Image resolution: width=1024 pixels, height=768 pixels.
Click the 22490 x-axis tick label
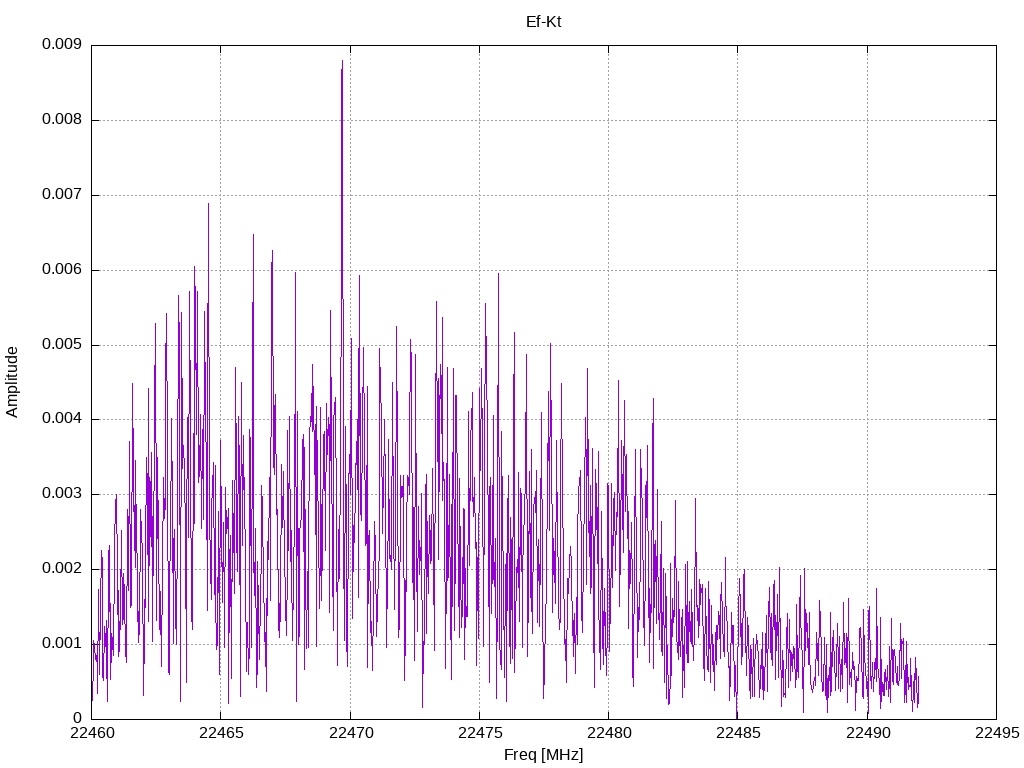(868, 733)
